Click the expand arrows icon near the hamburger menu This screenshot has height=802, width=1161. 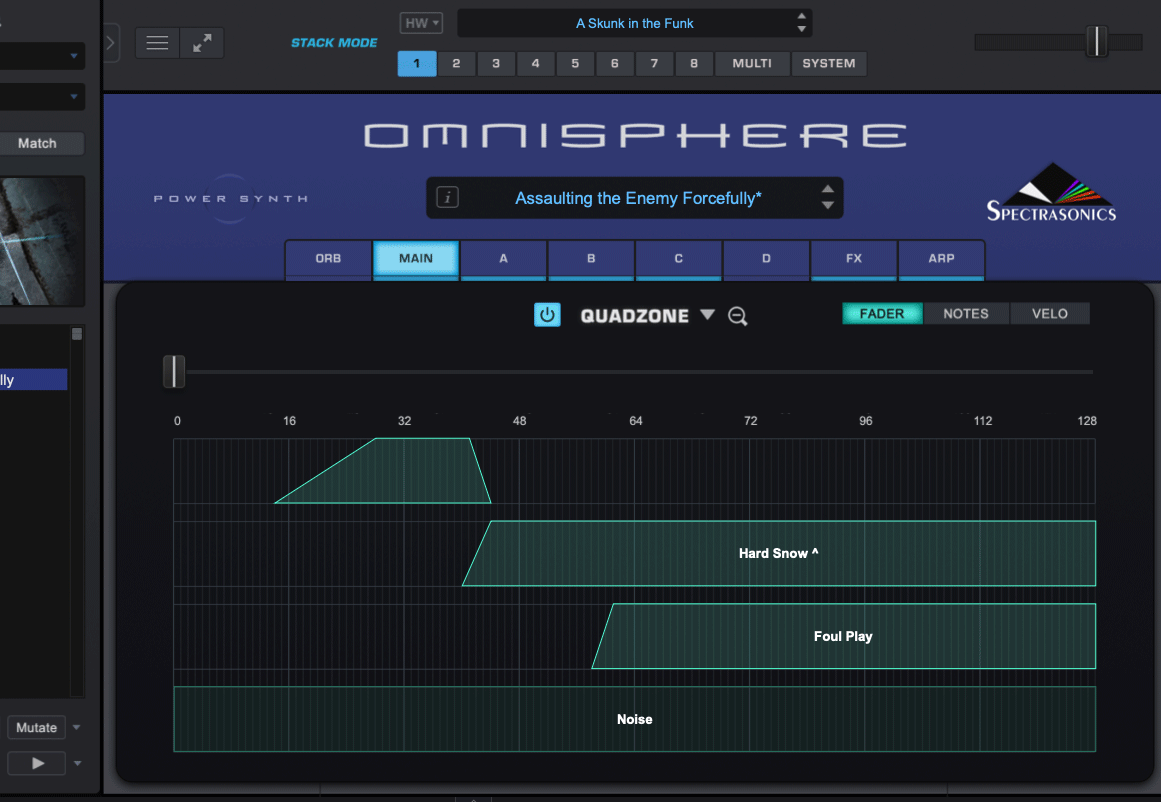(x=201, y=42)
